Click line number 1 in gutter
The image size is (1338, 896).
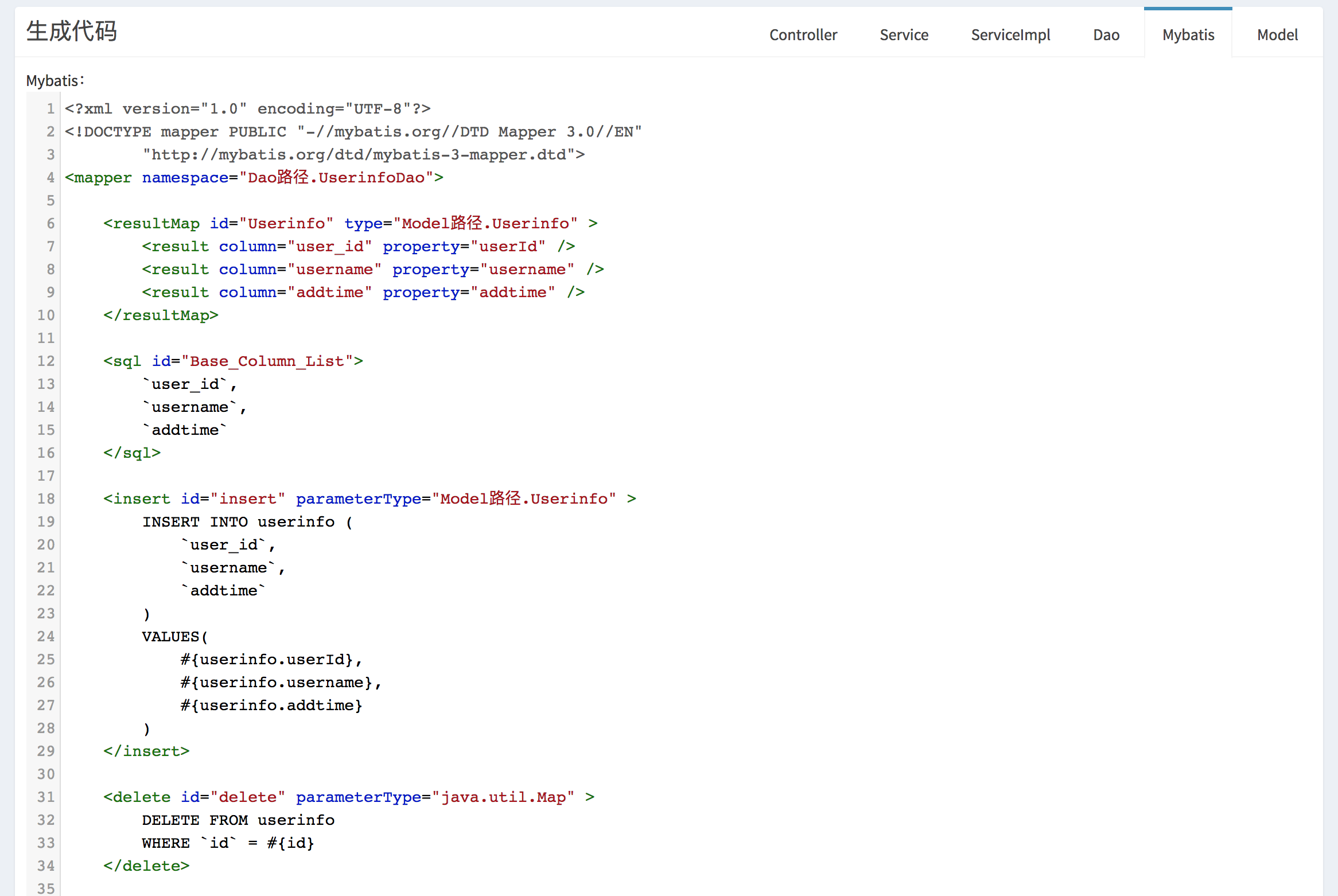tap(50, 108)
